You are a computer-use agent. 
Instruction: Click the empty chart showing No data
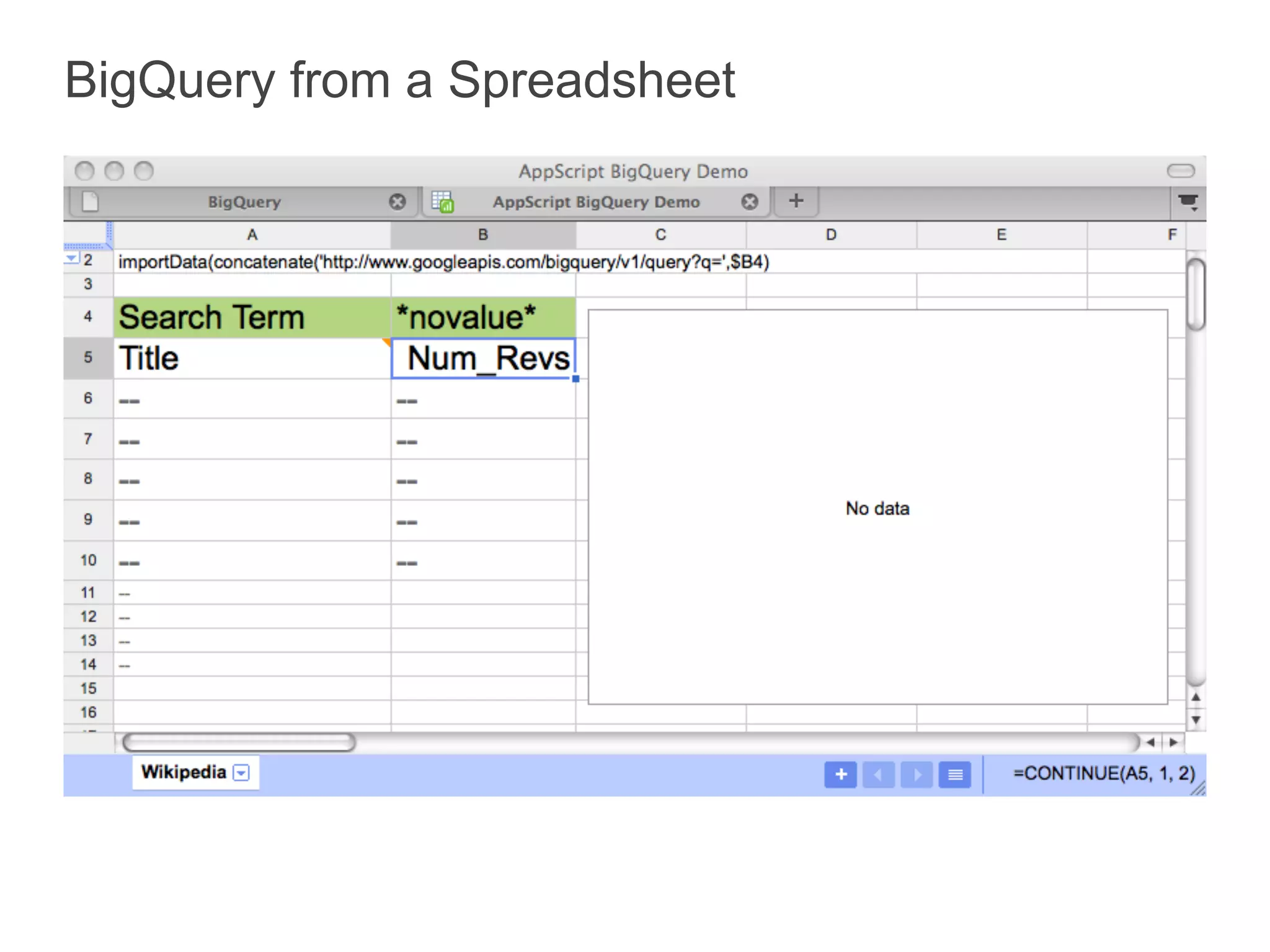tap(877, 507)
